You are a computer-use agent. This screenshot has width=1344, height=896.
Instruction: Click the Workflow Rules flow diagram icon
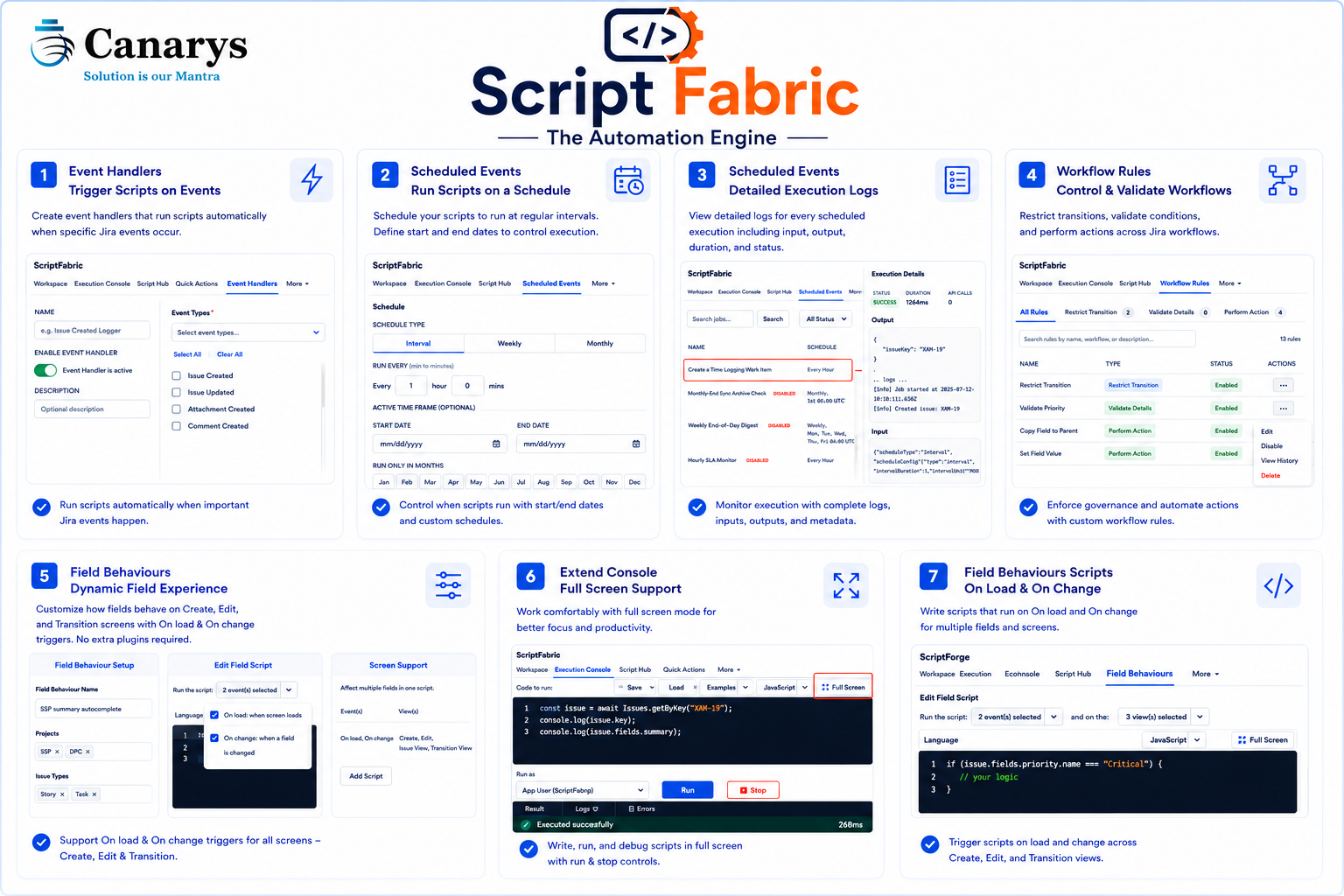click(x=1283, y=179)
